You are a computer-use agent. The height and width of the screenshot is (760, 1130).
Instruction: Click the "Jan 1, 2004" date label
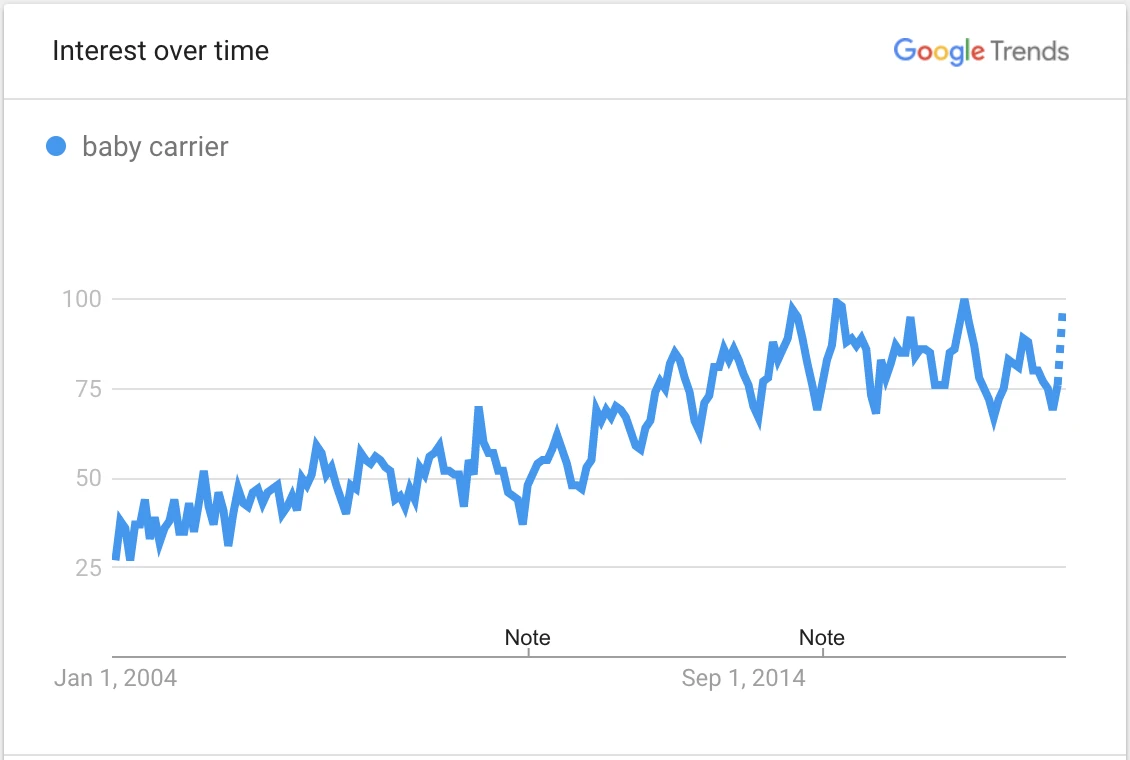tap(115, 678)
